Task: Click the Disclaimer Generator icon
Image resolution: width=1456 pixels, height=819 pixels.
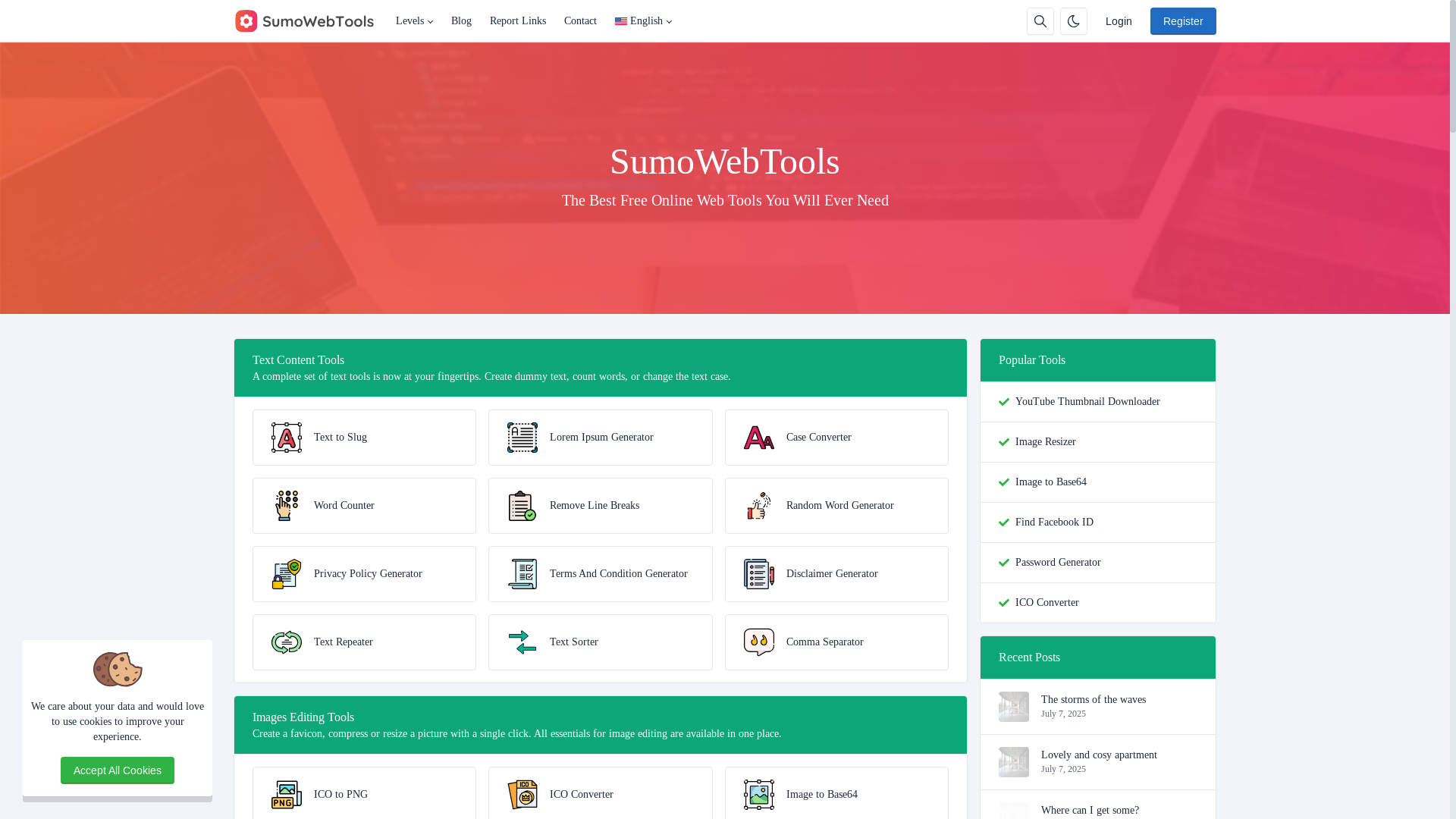Action: pyautogui.click(x=759, y=574)
